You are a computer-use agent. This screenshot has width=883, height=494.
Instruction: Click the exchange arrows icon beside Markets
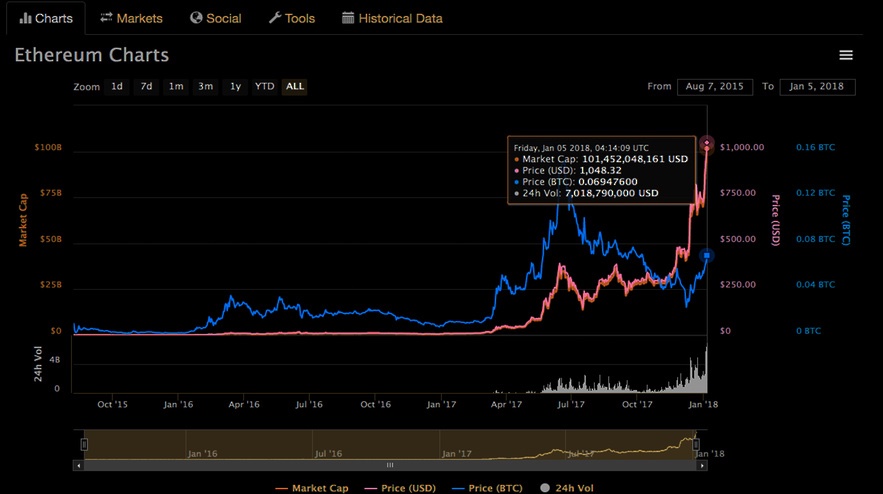coord(106,18)
